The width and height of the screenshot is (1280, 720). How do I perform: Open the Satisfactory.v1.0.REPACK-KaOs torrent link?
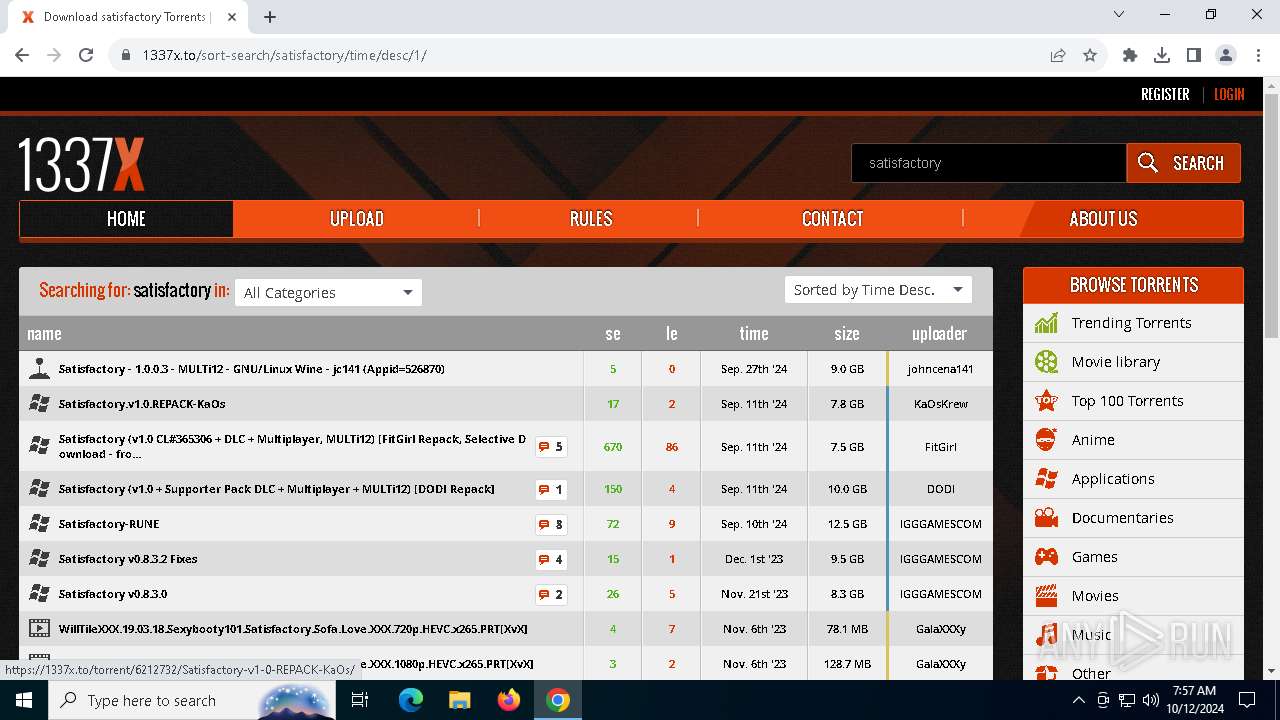tap(142, 404)
